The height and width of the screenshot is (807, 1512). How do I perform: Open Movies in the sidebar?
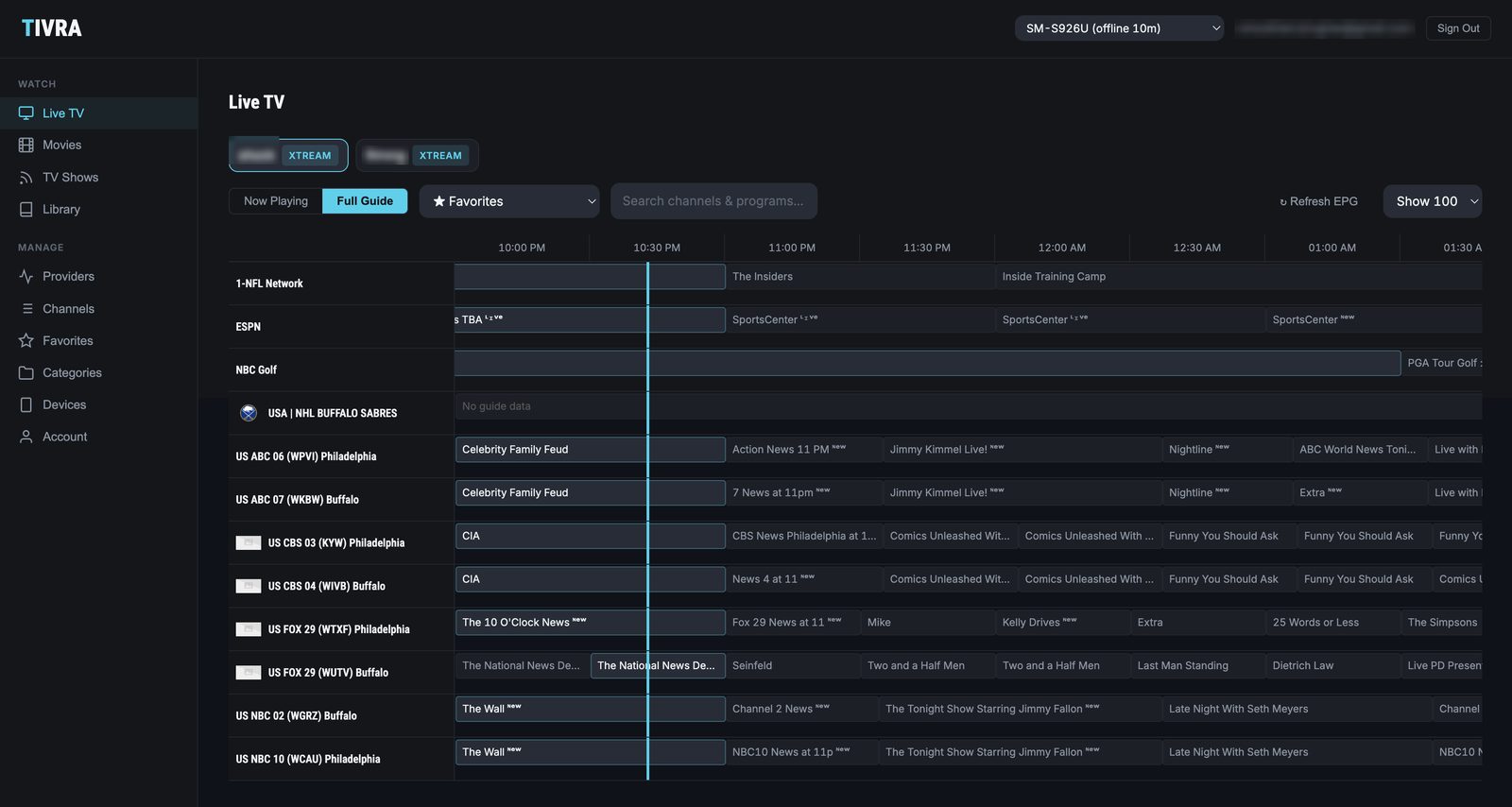click(98, 146)
